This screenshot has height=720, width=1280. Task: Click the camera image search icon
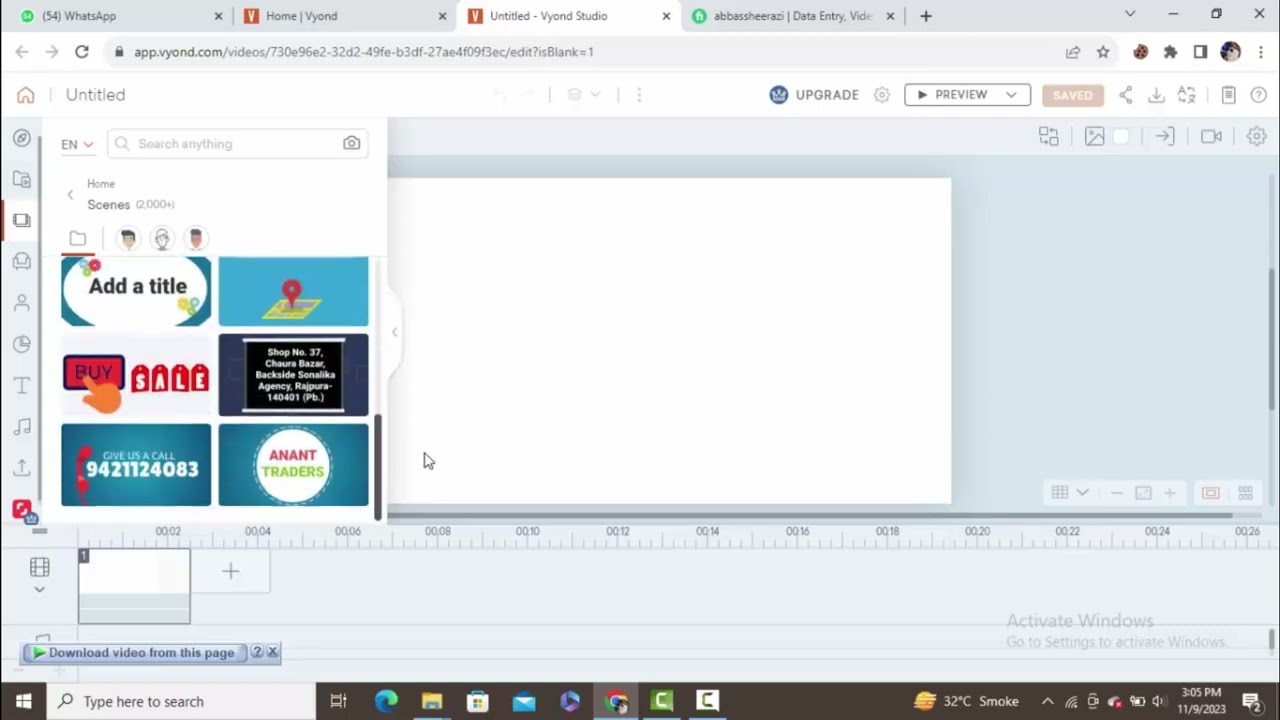pyautogui.click(x=351, y=144)
